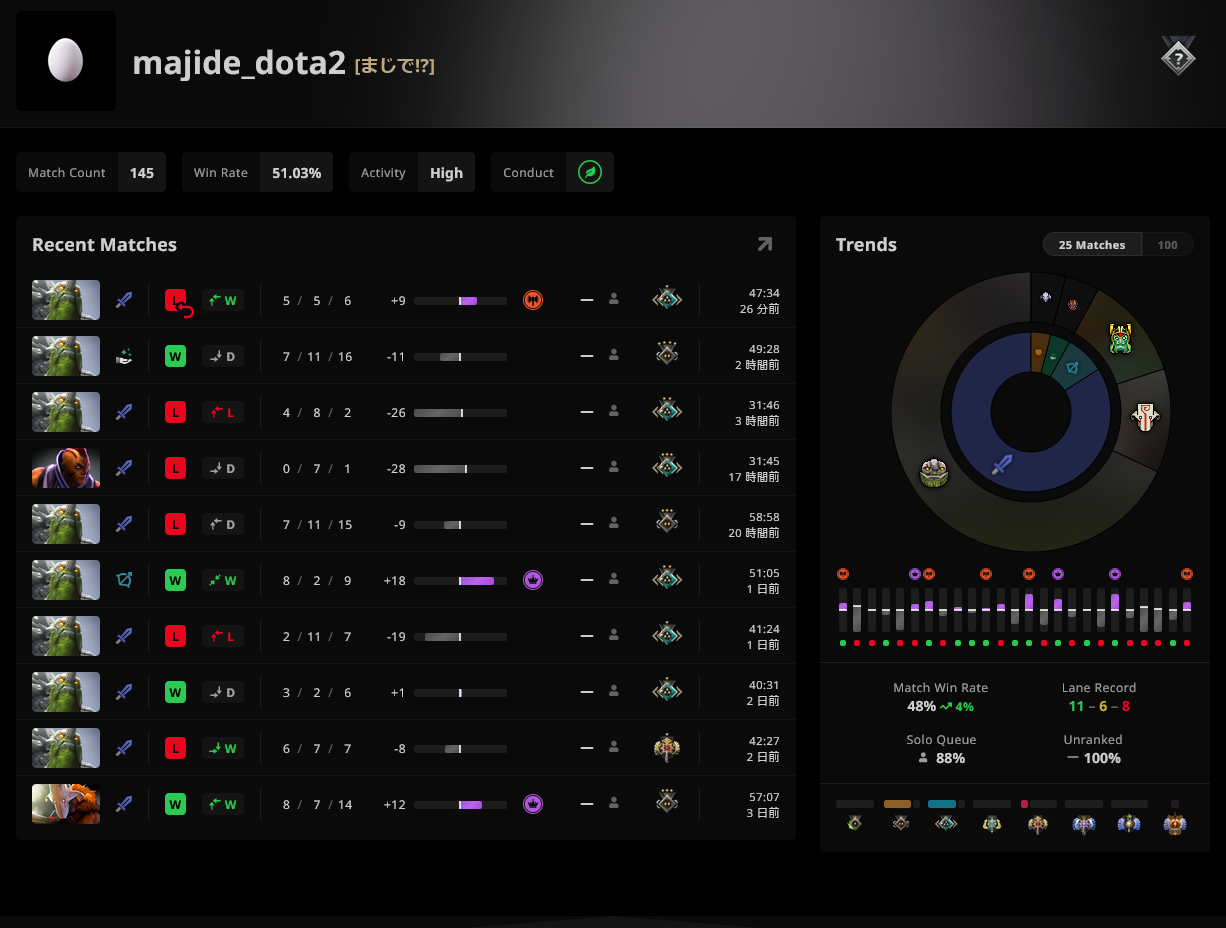The height and width of the screenshot is (928, 1226).
Task: Click the bow role segment in Trends donut
Action: [x=1072, y=368]
